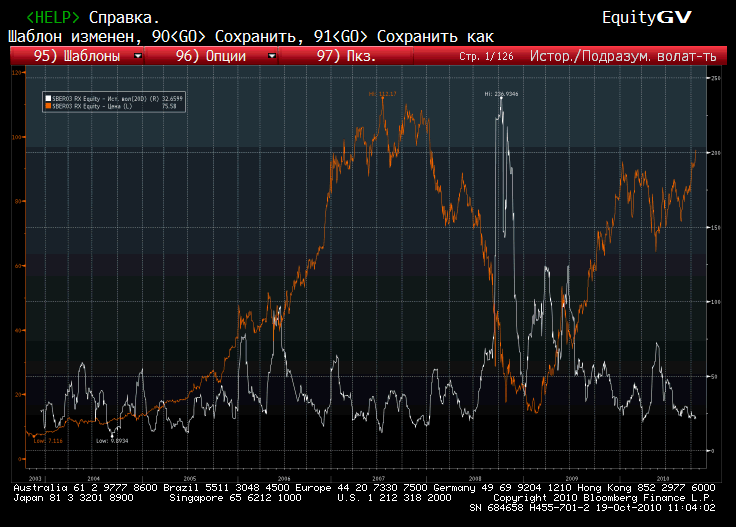Click the 2006 label on time axis
736x527 pixels.
click(x=284, y=479)
